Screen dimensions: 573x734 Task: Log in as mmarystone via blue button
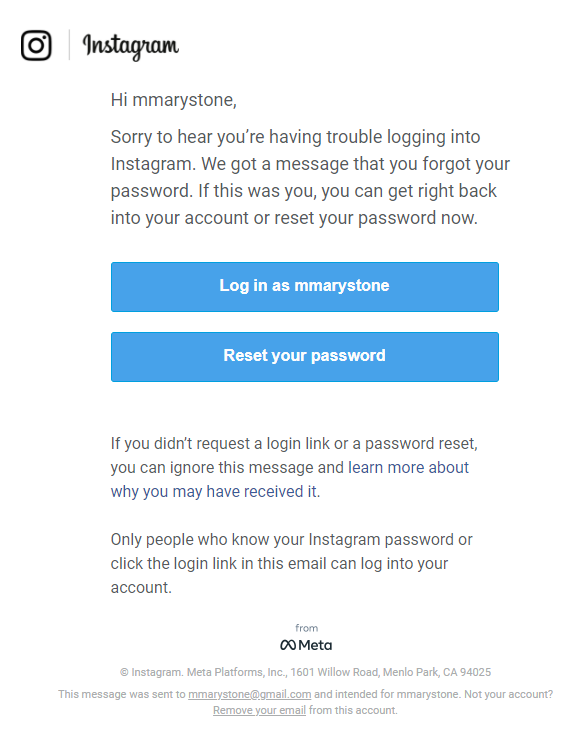(305, 286)
